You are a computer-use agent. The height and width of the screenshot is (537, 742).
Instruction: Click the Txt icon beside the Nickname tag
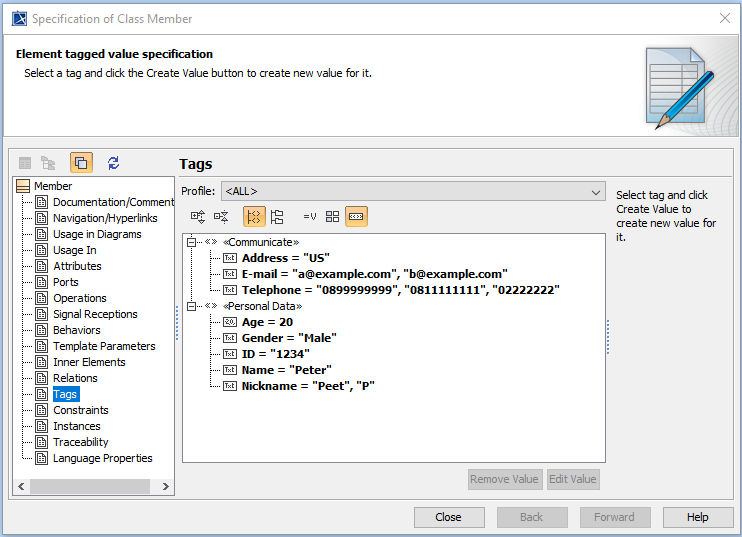click(230, 386)
